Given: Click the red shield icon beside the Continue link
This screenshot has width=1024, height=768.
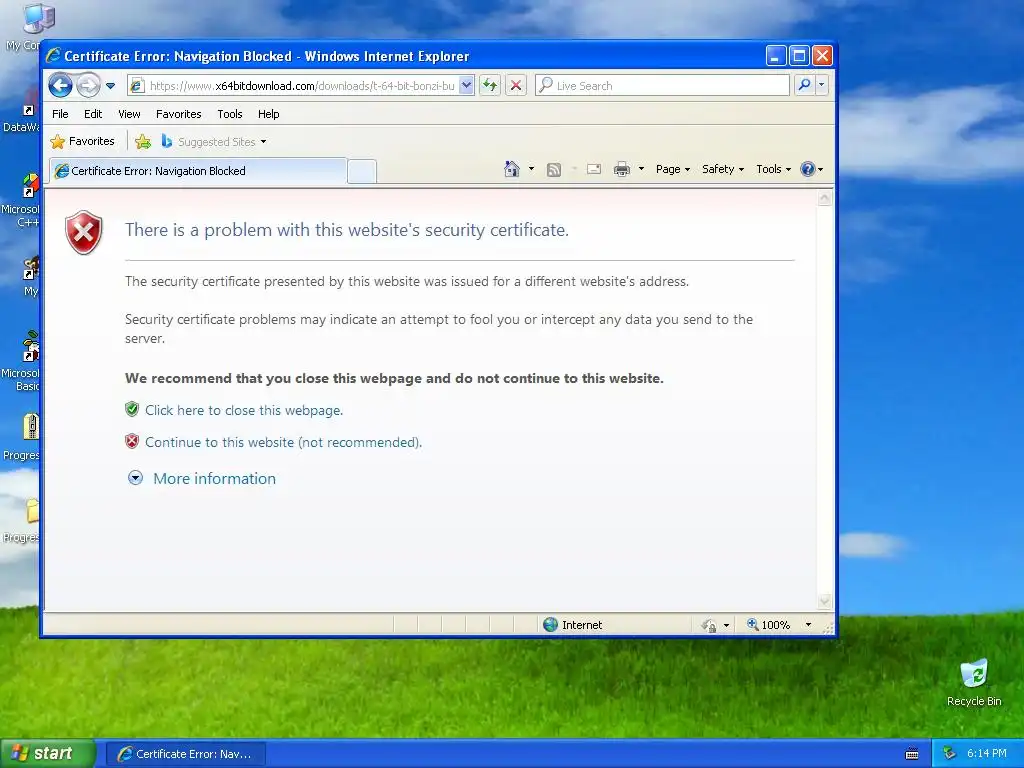Looking at the screenshot, I should (x=132, y=441).
